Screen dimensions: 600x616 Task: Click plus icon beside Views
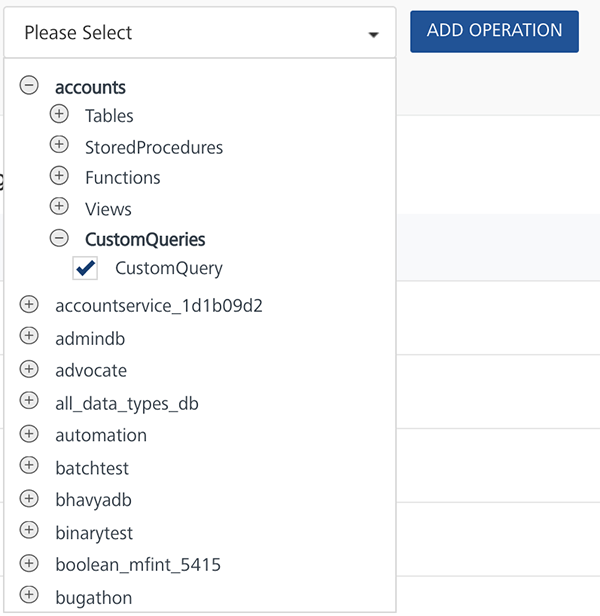point(59,208)
